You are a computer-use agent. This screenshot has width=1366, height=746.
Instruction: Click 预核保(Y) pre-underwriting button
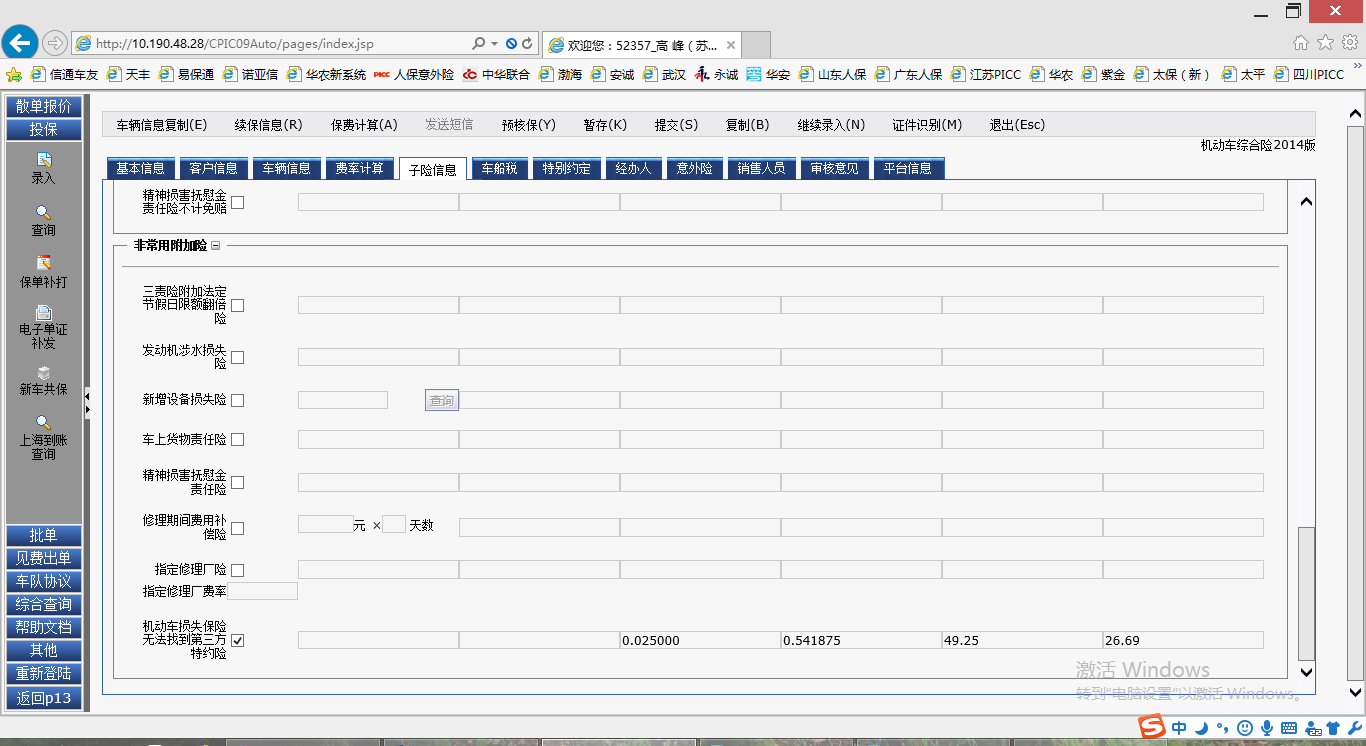[x=528, y=125]
